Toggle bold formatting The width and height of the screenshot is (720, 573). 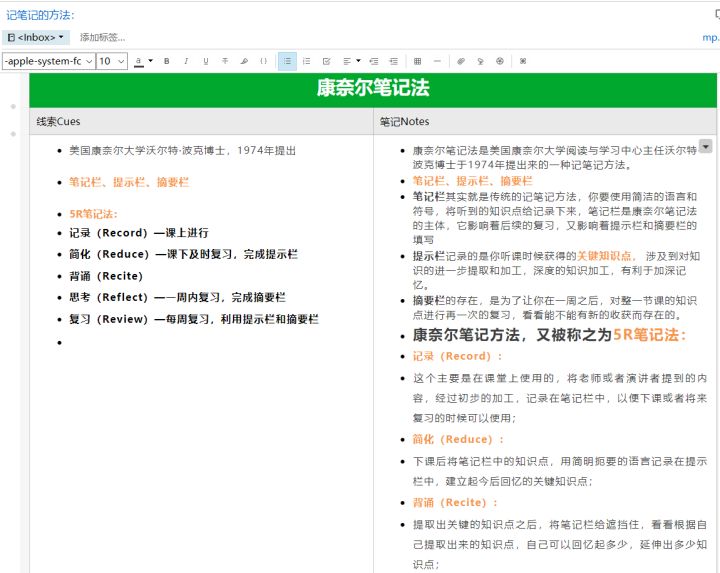click(167, 61)
